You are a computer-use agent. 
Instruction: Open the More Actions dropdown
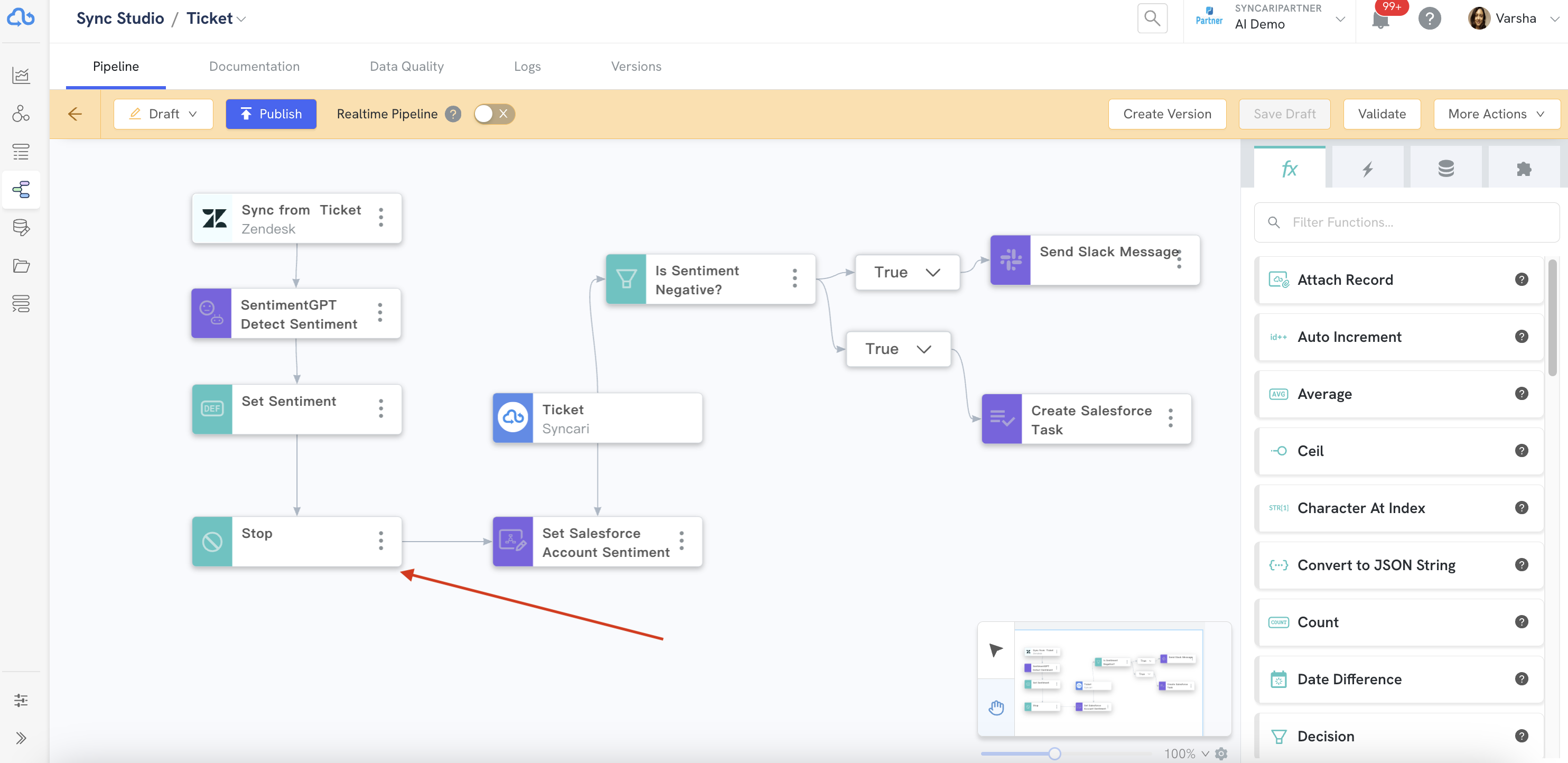click(1496, 114)
